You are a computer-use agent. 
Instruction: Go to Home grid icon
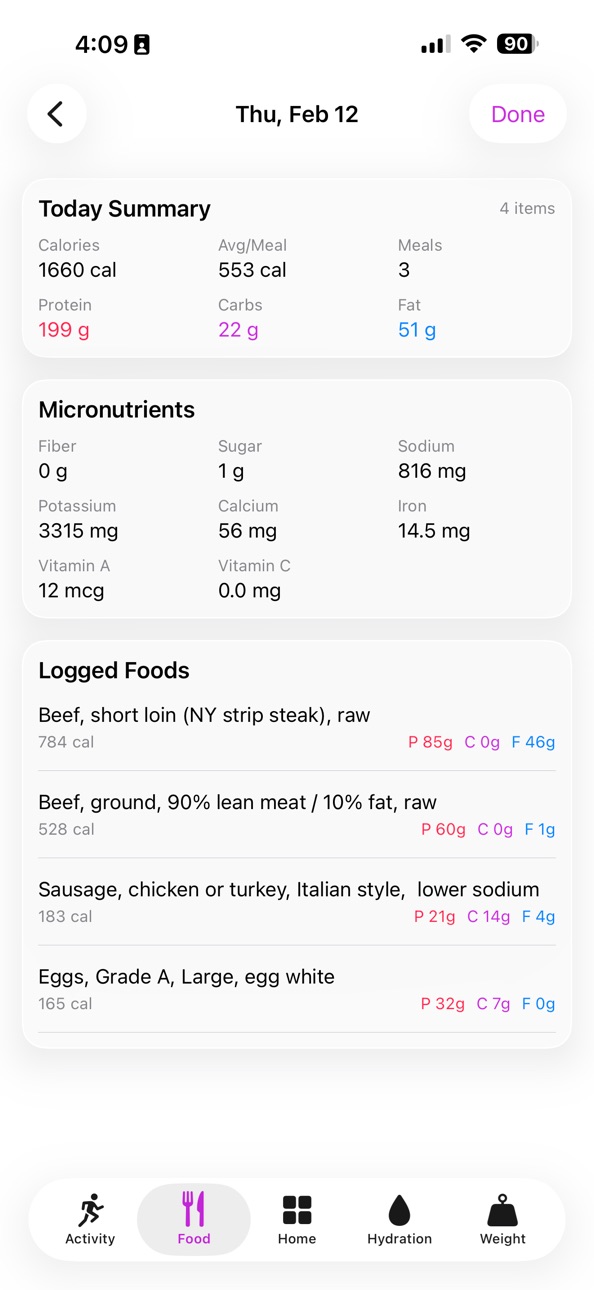pyautogui.click(x=297, y=1210)
